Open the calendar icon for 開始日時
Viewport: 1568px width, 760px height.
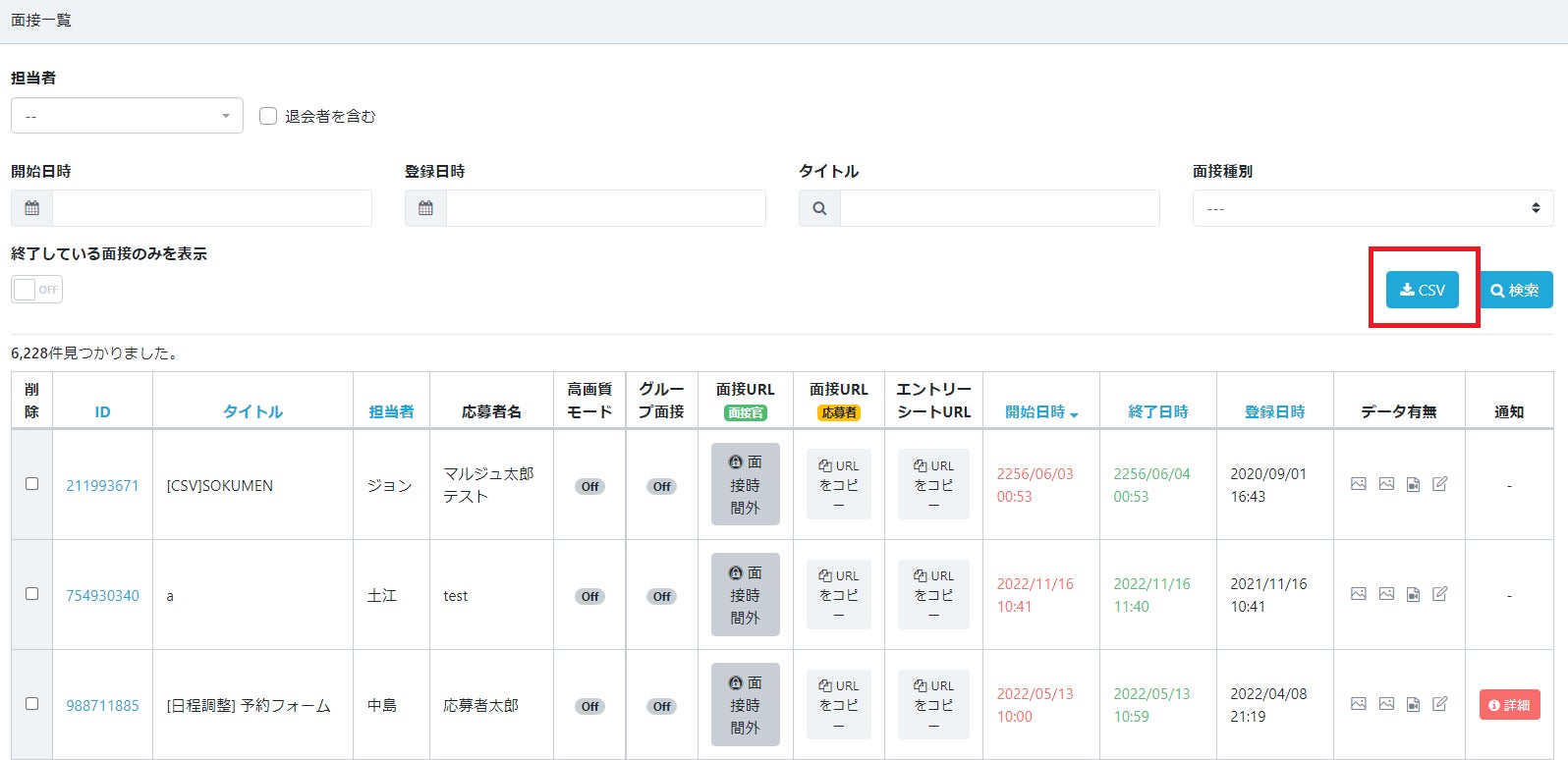32,208
